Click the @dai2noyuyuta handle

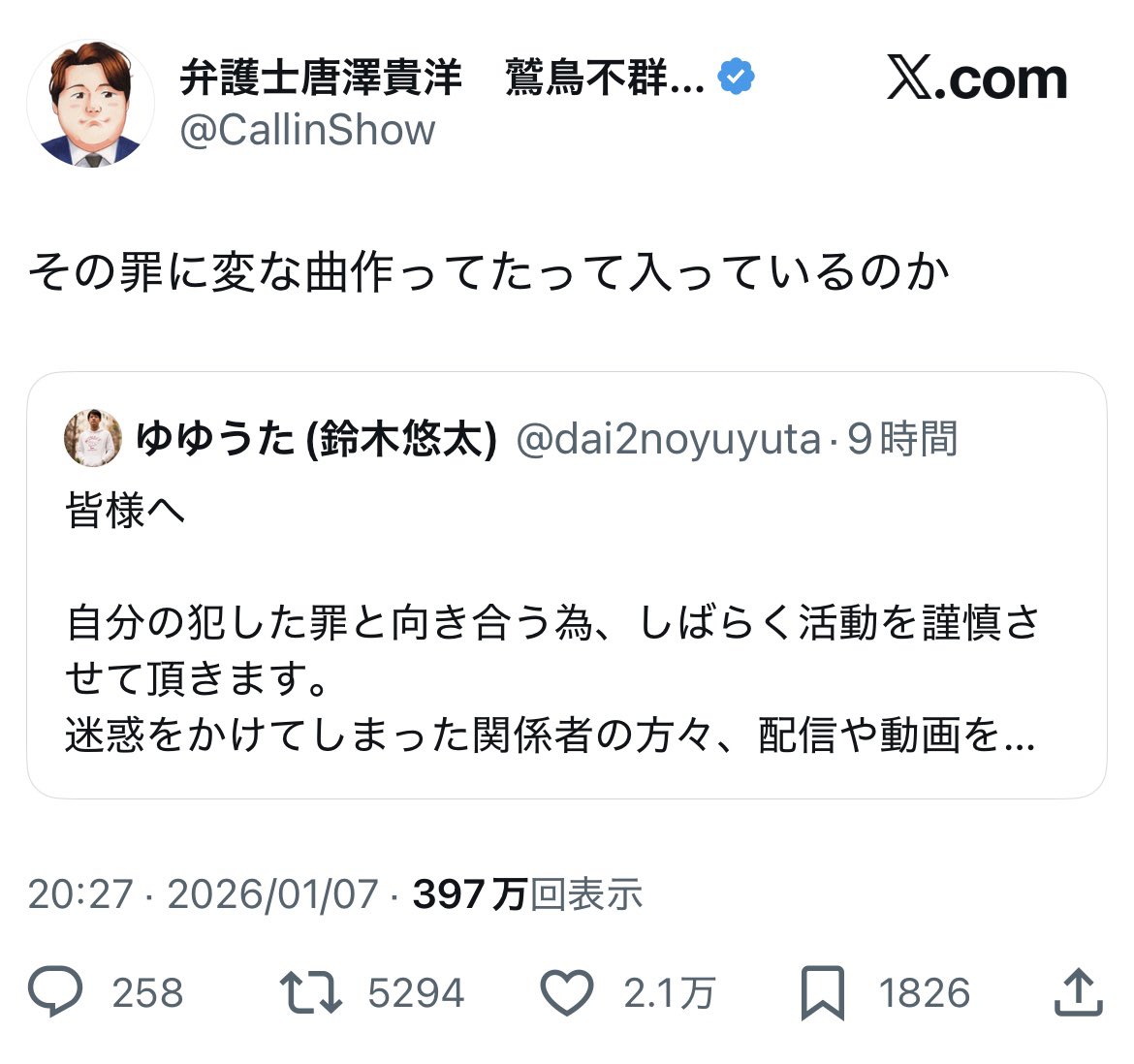click(x=669, y=440)
